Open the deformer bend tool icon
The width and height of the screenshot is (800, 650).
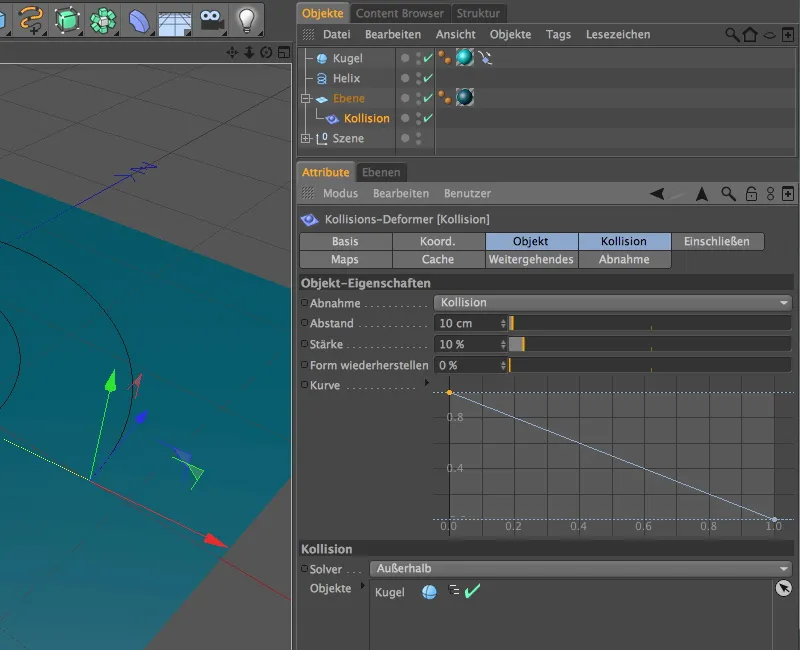coord(138,20)
